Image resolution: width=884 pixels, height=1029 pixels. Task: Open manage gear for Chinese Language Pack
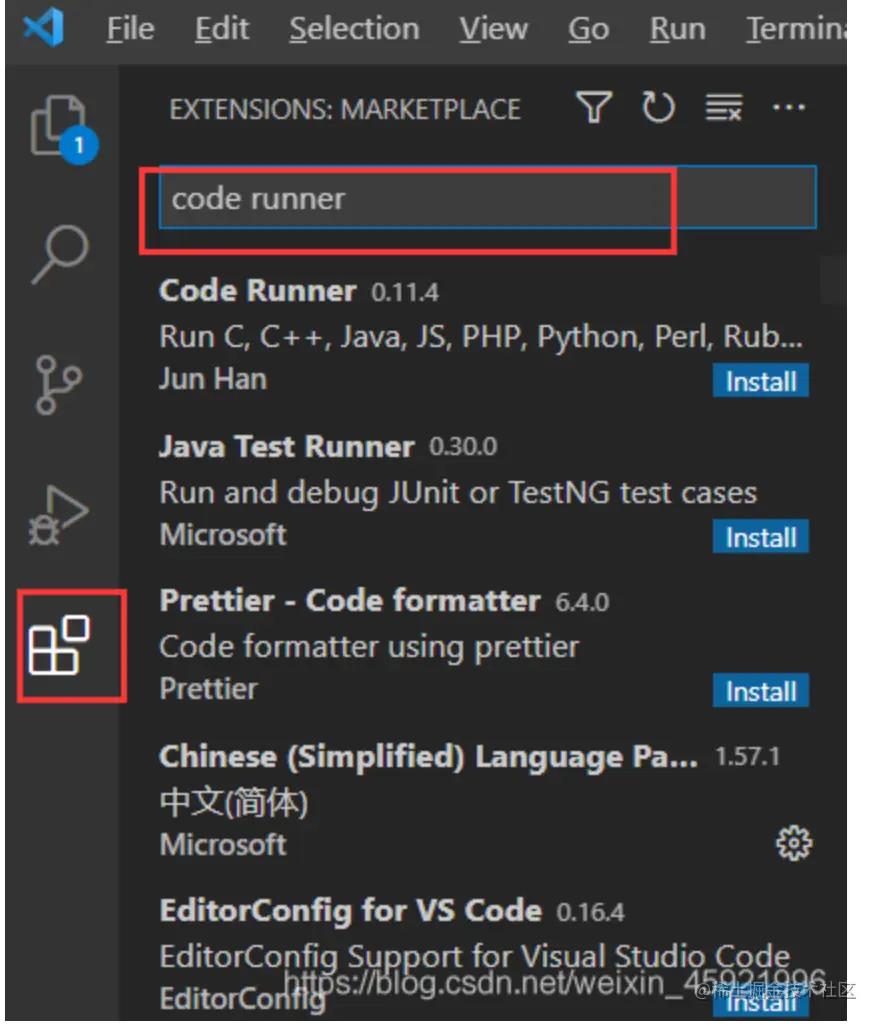coord(794,845)
